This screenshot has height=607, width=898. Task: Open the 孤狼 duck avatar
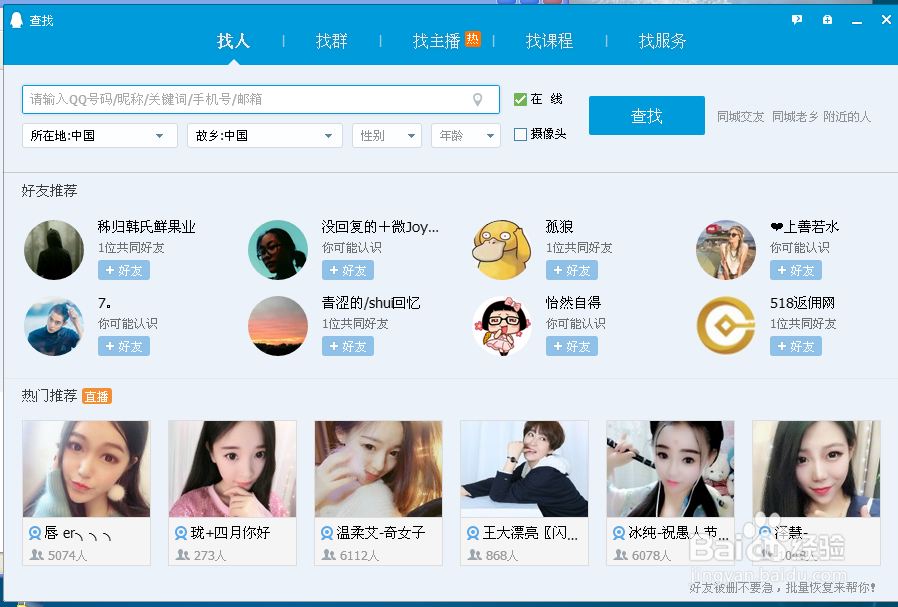point(502,250)
